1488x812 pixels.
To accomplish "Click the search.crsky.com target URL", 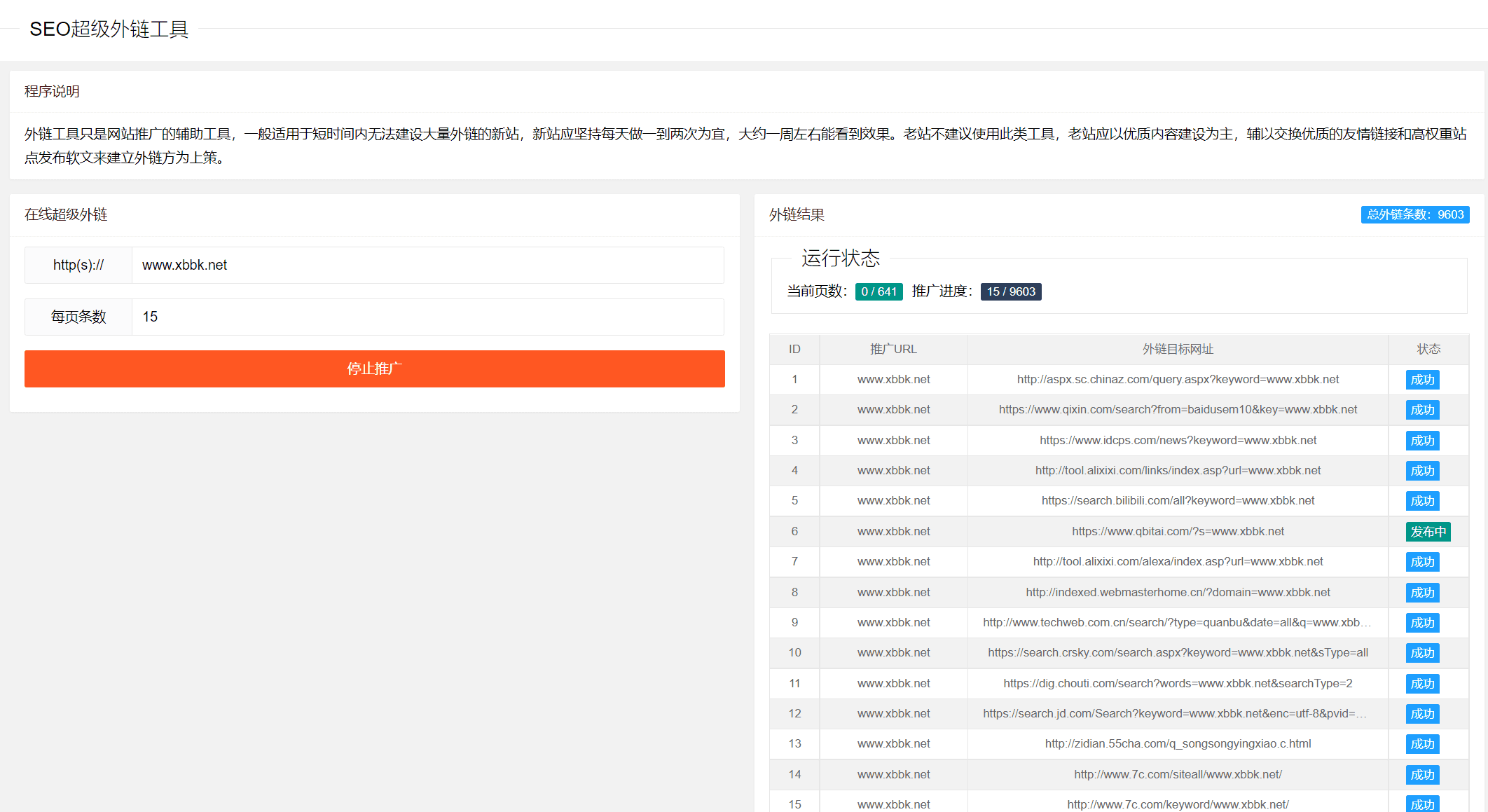I will coord(1178,652).
